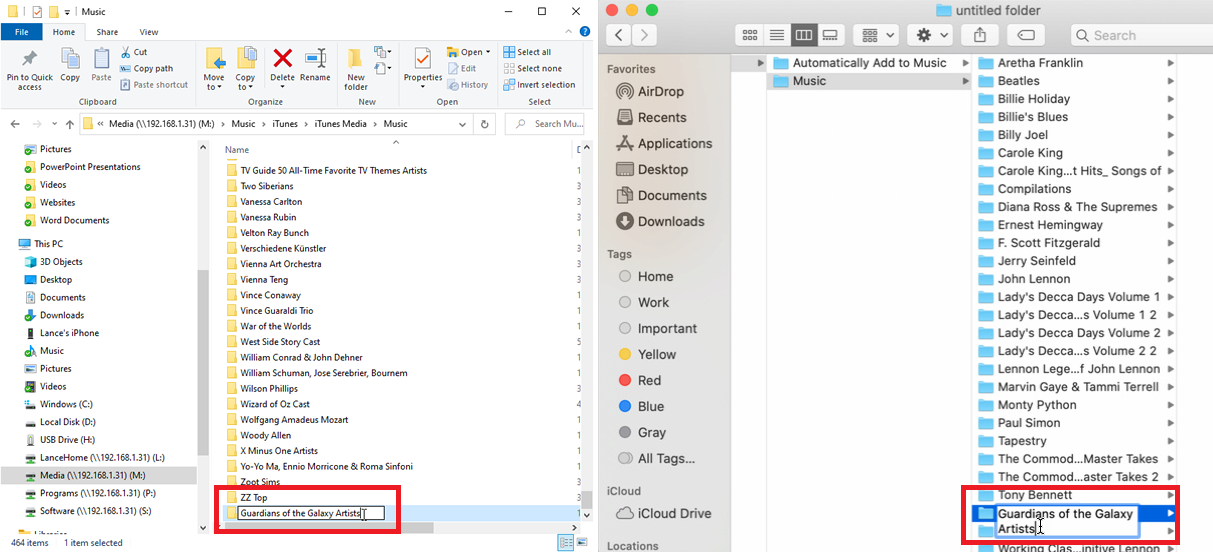Switch Finder to gallery view
This screenshot has height=552, width=1213.
pyautogui.click(x=830, y=35)
